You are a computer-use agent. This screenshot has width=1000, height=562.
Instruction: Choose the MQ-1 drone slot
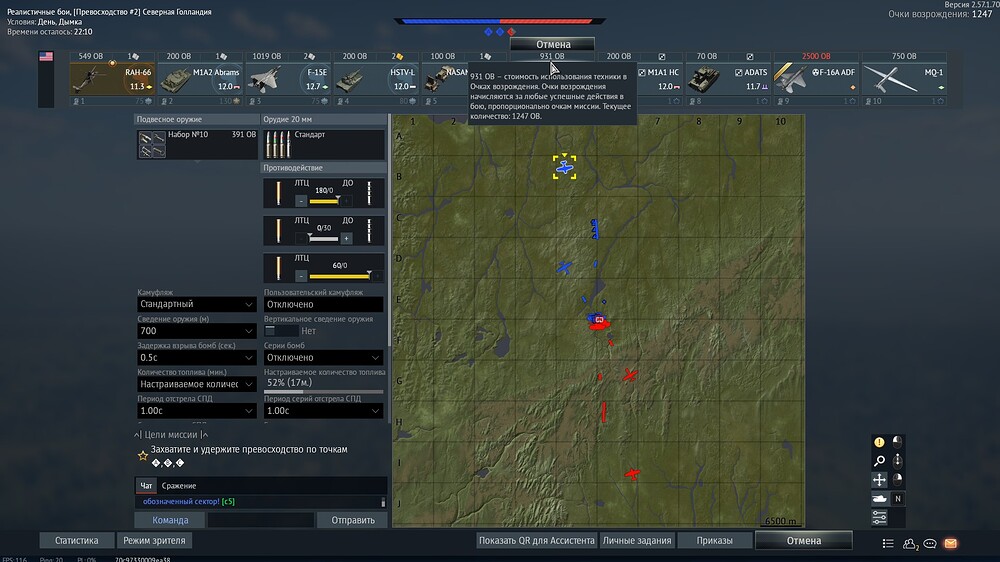click(x=904, y=78)
